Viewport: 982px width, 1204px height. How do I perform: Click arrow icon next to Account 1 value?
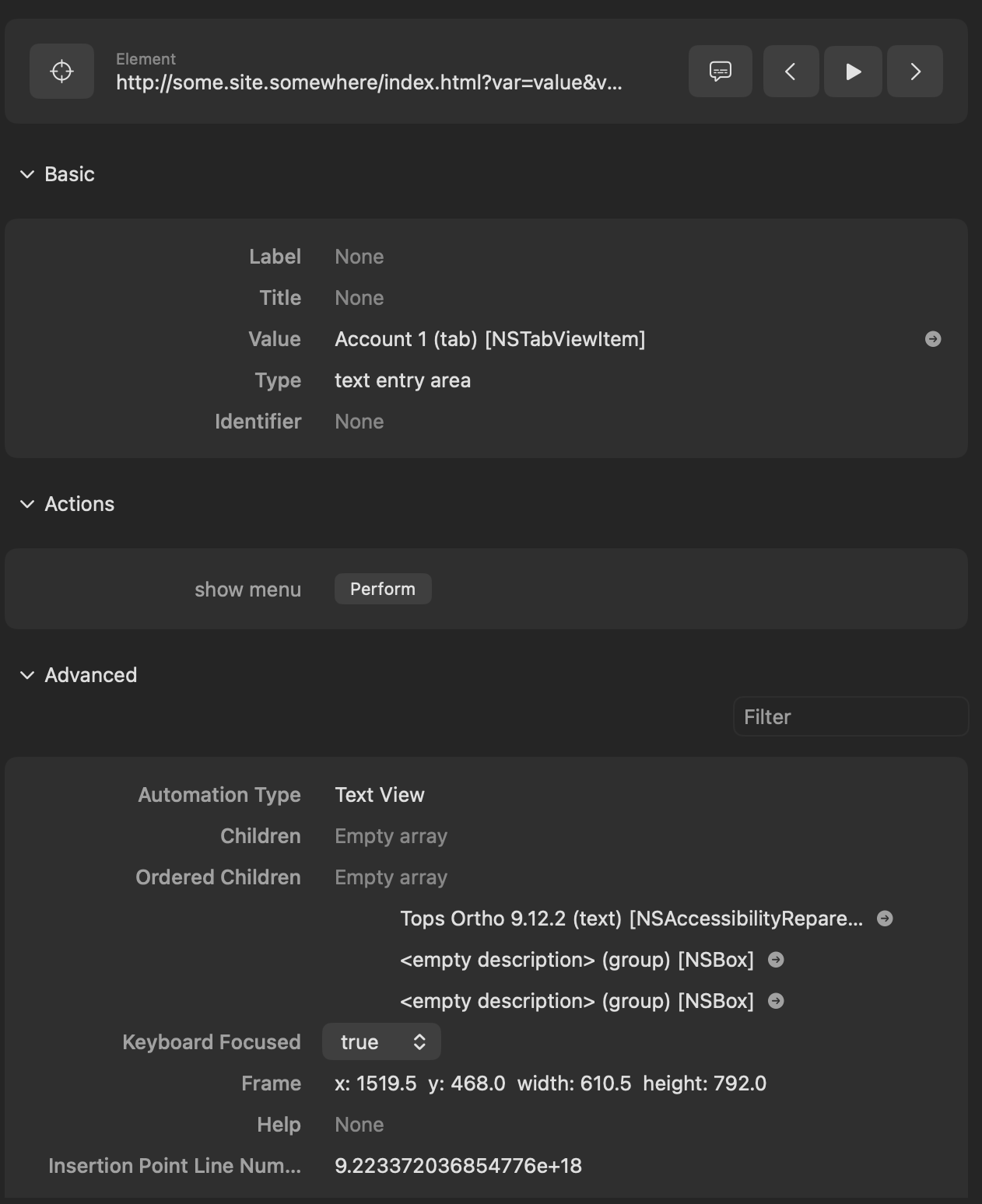tap(932, 339)
